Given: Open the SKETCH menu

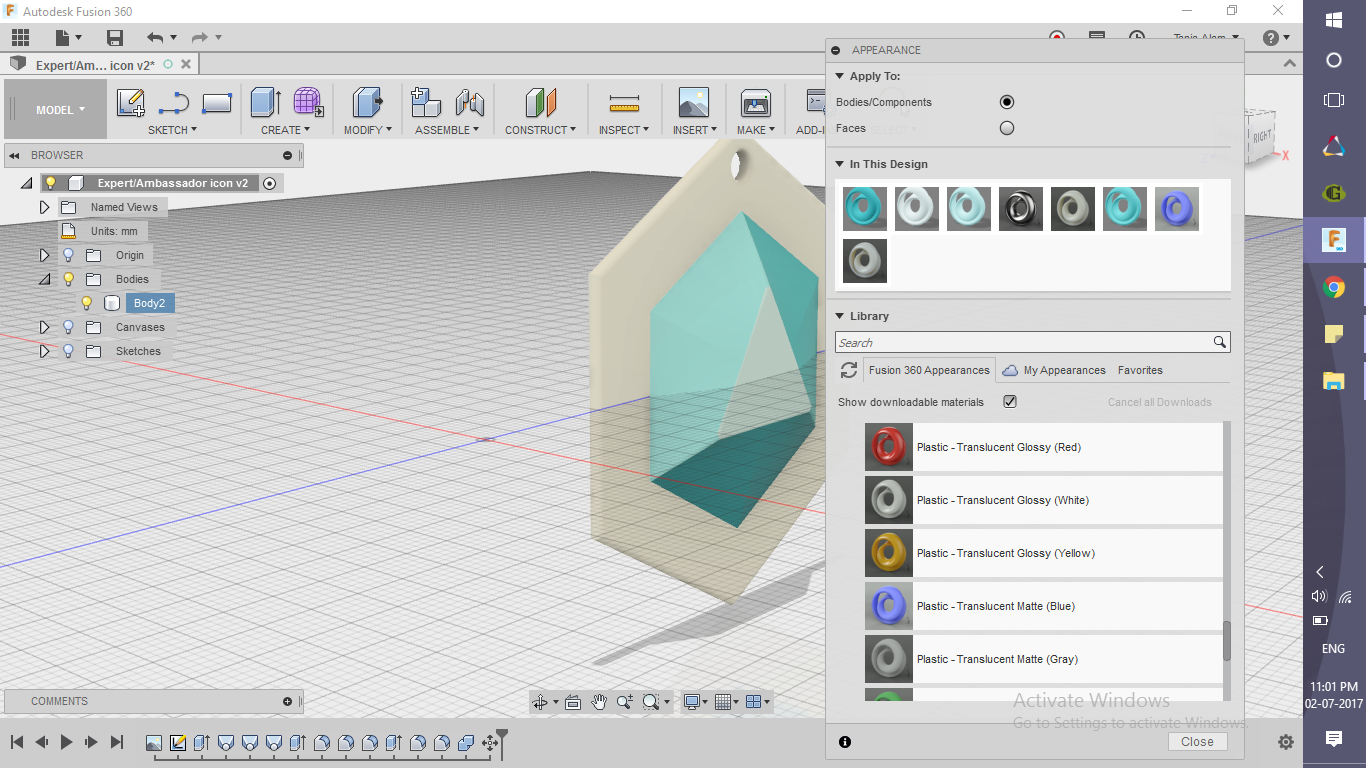Looking at the screenshot, I should [172, 130].
